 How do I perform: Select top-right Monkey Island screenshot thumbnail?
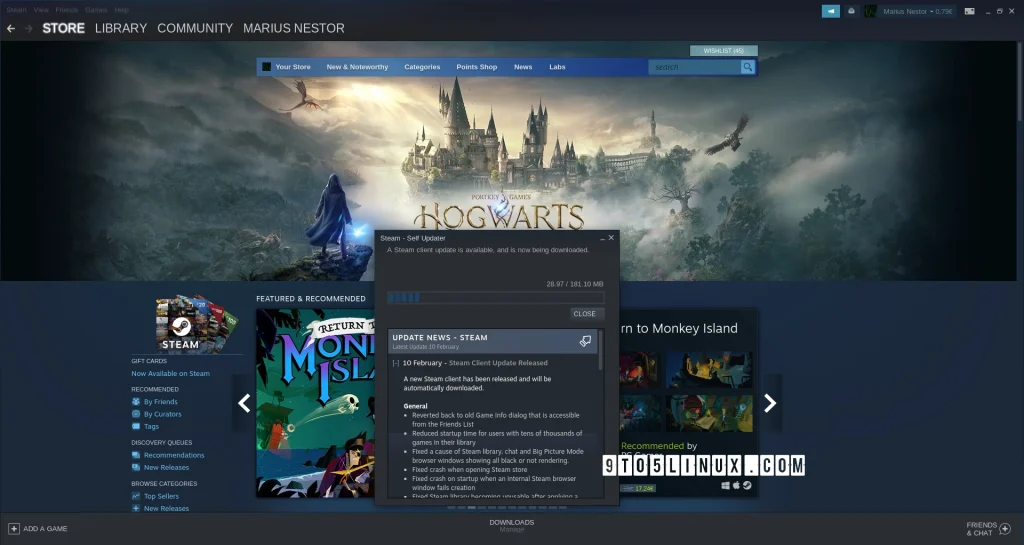pos(709,369)
